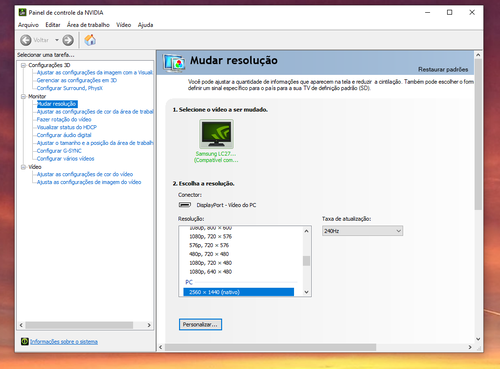
Task: Open back history dropdown arrow next to Voltar
Action: [57, 40]
